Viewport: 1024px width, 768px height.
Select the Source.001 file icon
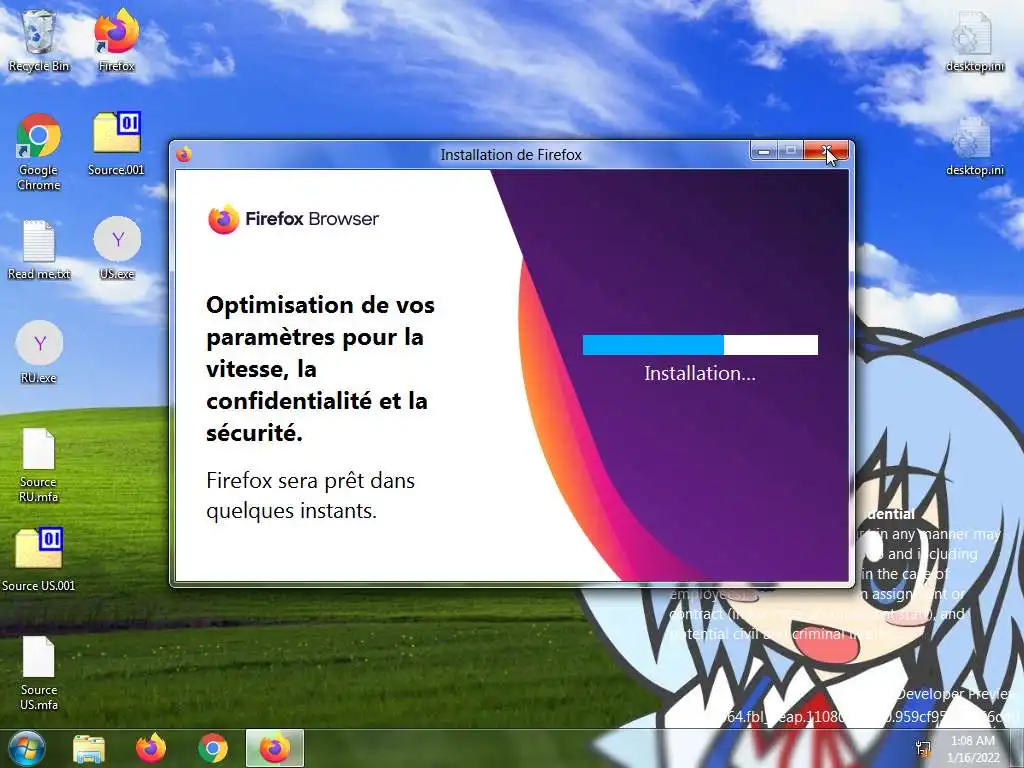(x=116, y=144)
